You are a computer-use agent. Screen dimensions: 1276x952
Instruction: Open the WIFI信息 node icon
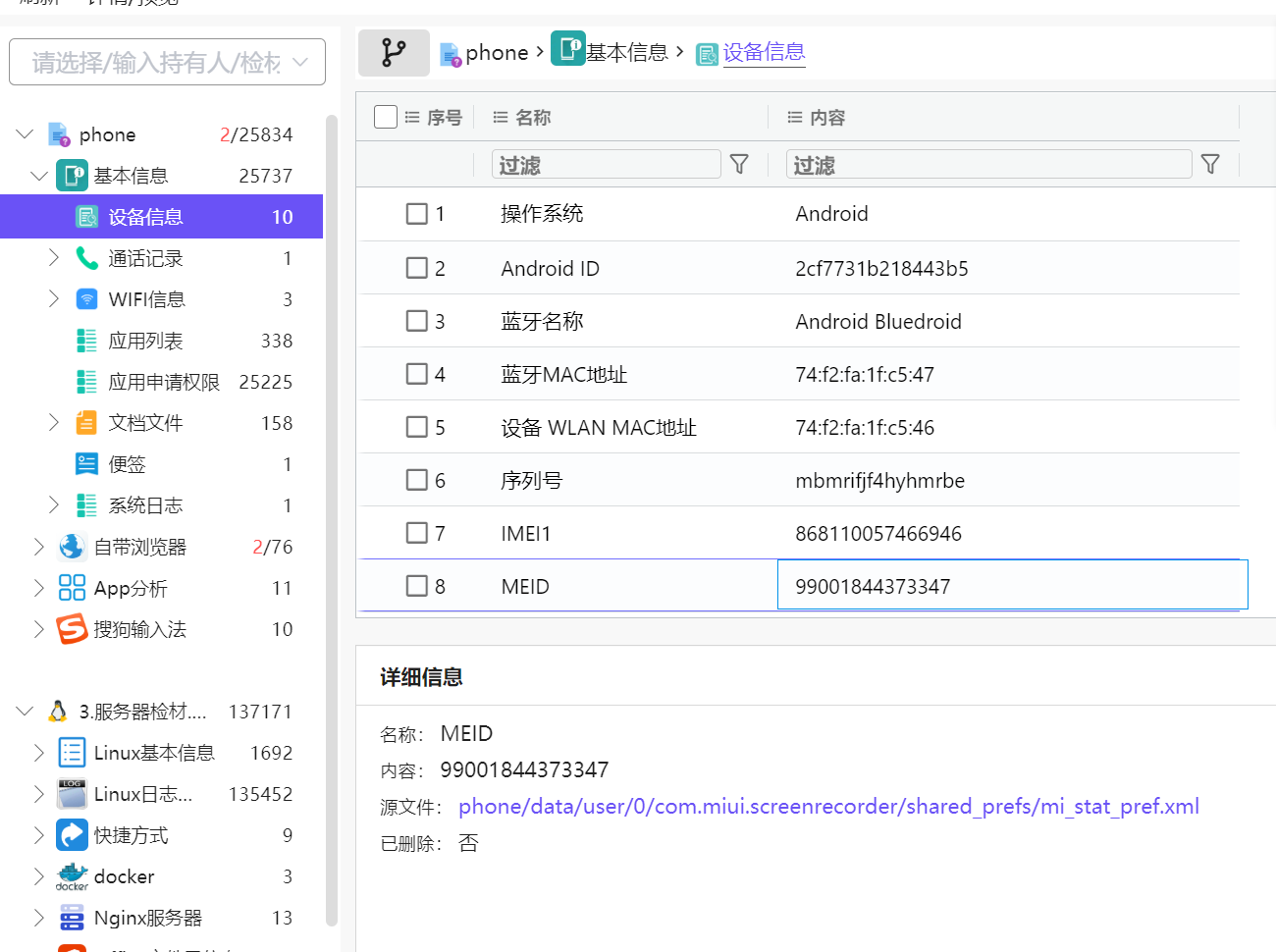tap(87, 299)
